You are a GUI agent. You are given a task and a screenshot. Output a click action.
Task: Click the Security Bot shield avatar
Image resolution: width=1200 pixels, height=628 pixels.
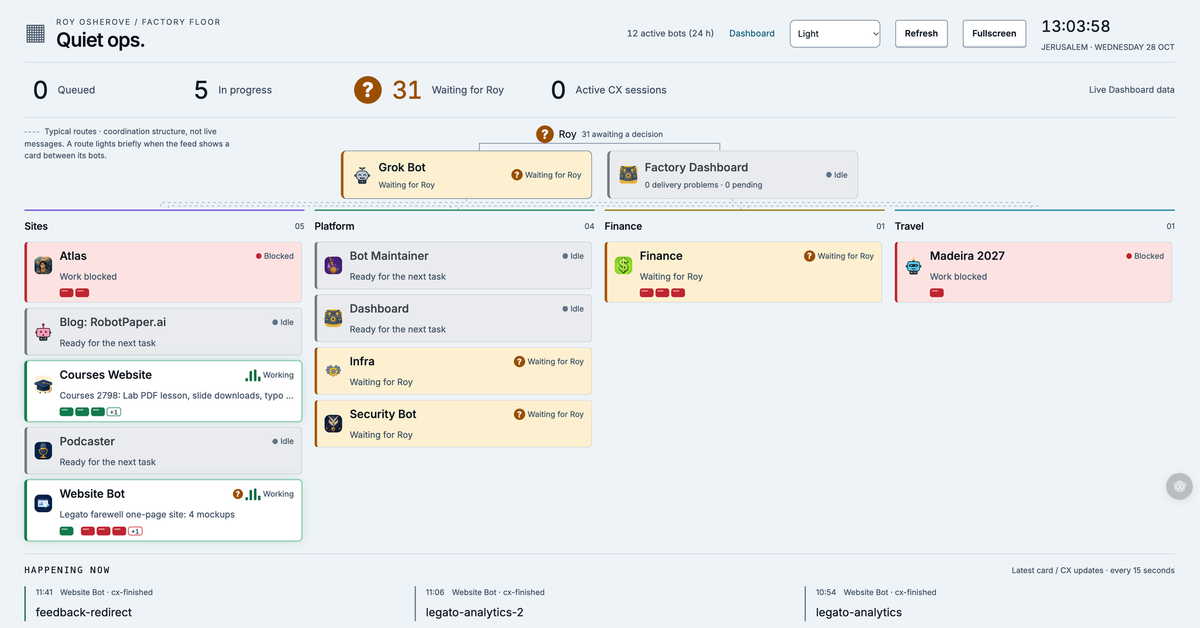click(x=333, y=424)
